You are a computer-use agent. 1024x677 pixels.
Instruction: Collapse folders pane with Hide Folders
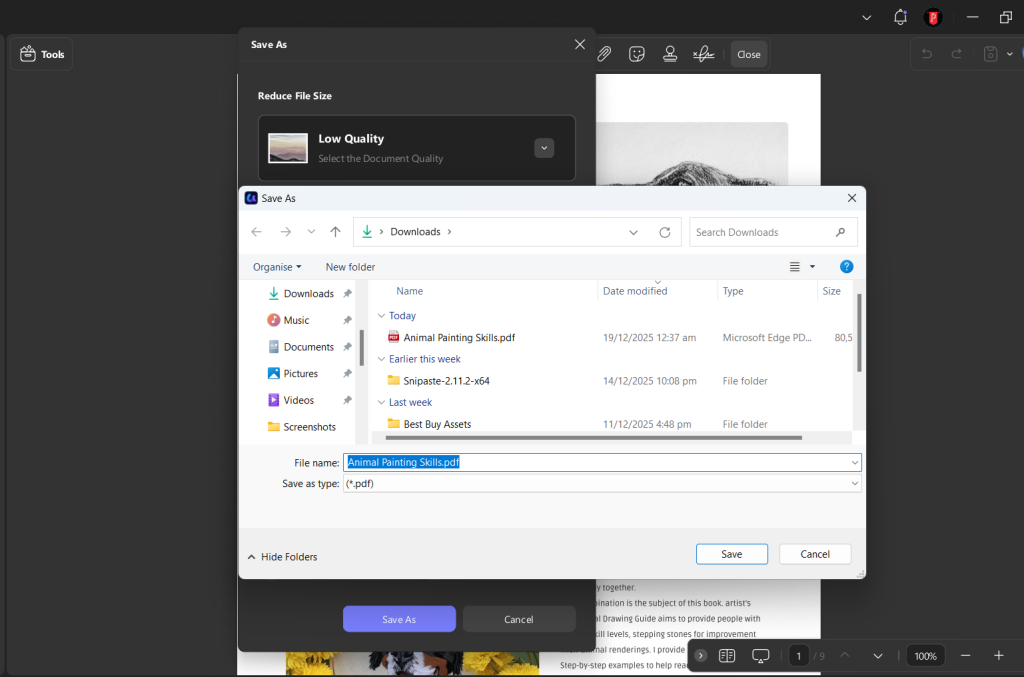coord(282,557)
